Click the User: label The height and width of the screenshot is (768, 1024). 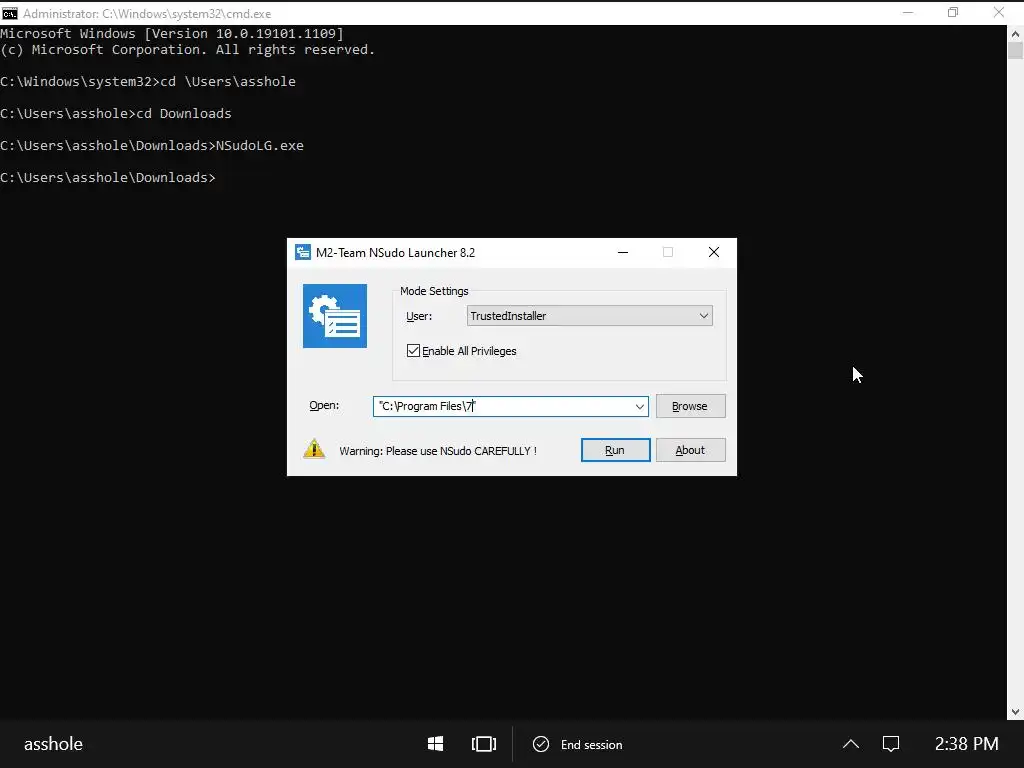(419, 316)
